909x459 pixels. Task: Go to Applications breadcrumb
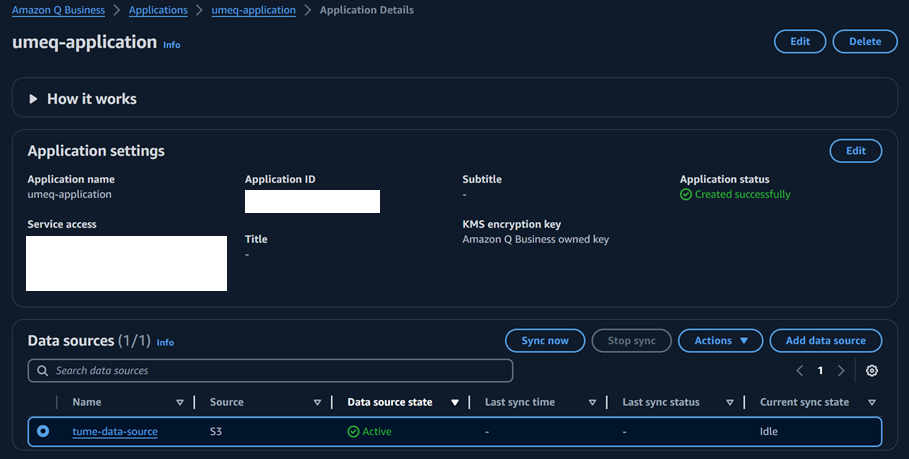click(158, 10)
